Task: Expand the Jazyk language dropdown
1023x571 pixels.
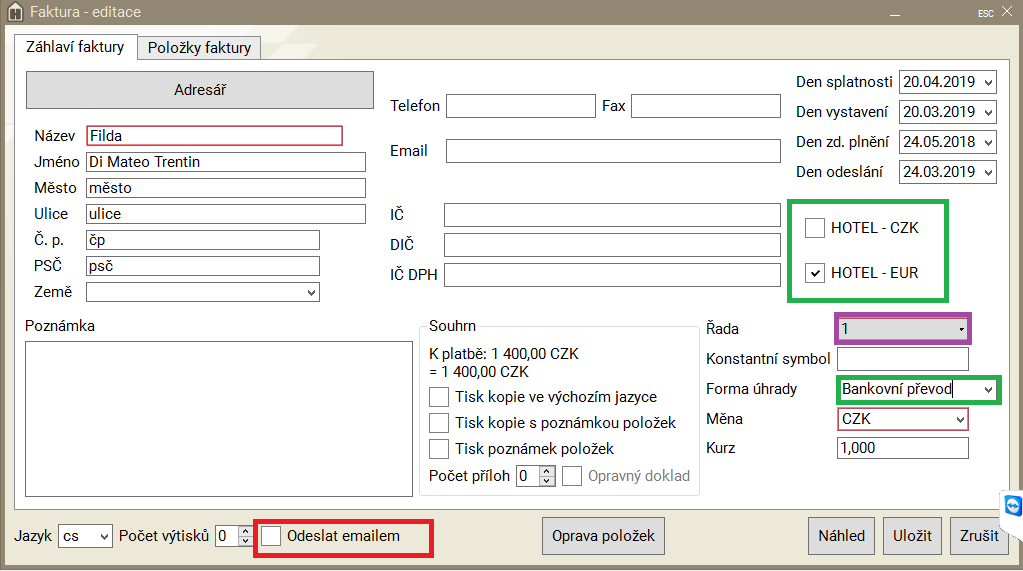Action: point(103,536)
